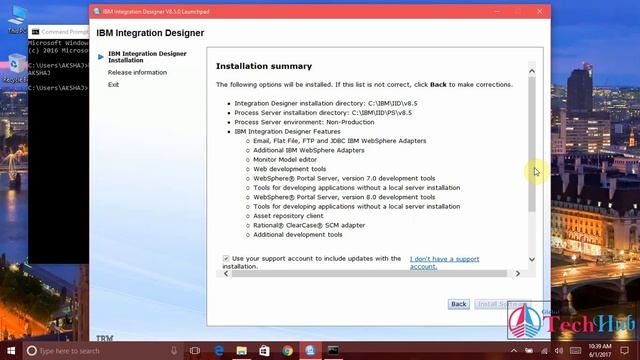Open File Explorer from the taskbar
The width and height of the screenshot is (640, 360).
click(x=242, y=351)
